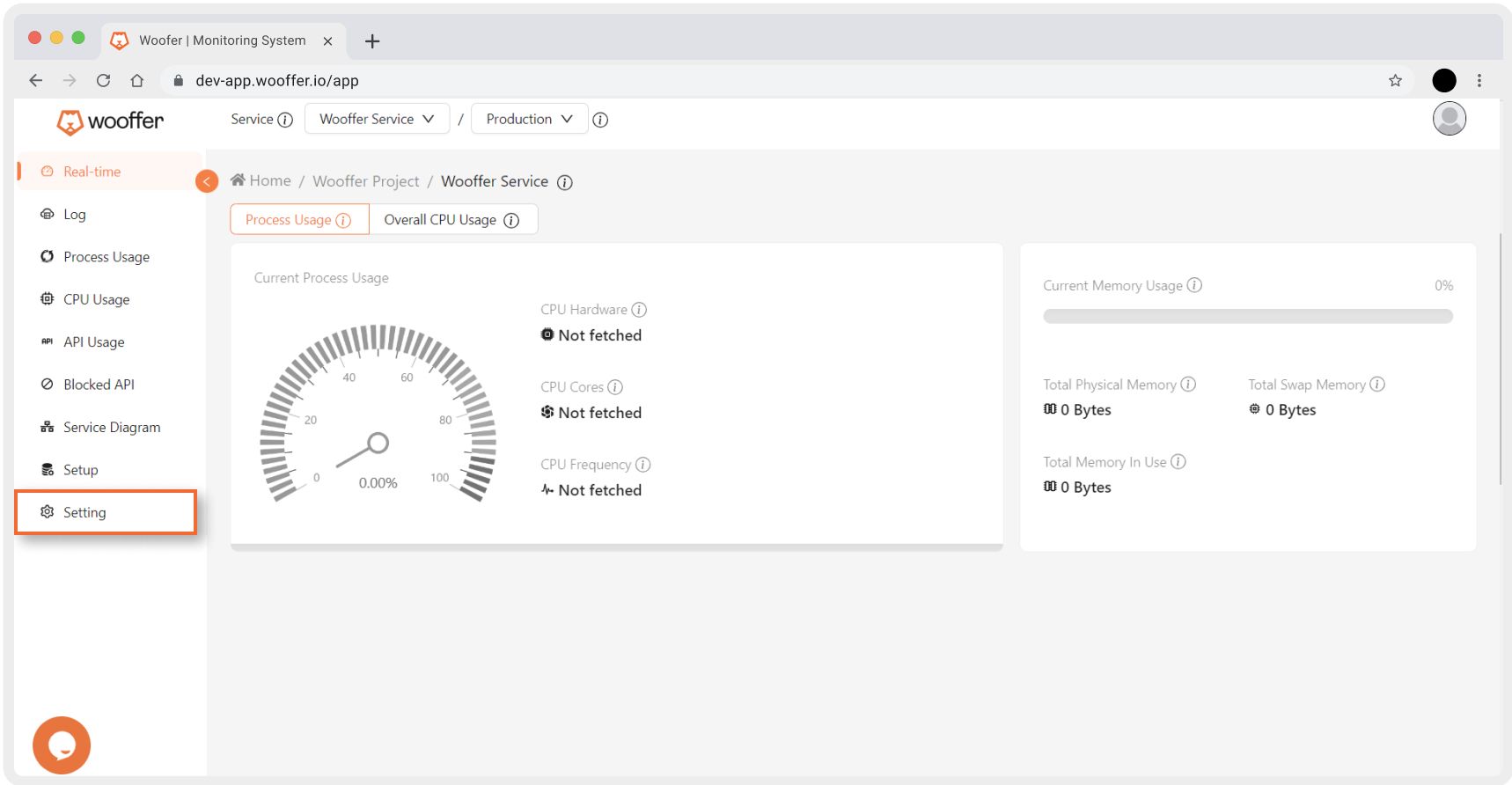Click CPU Hardware 'Not fetched' value
Image resolution: width=1512 pixels, height=785 pixels.
599,335
